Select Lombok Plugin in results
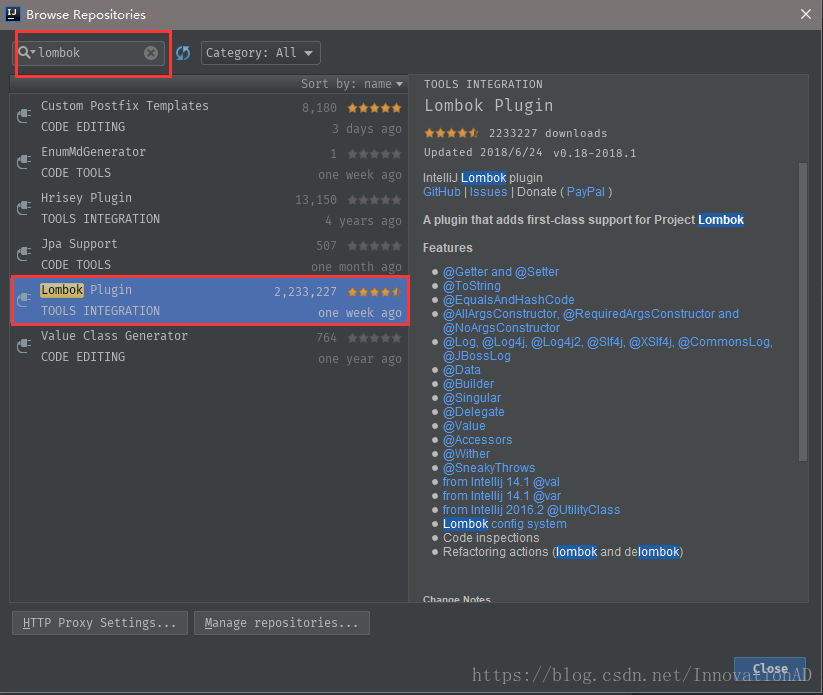The width and height of the screenshot is (823, 695). point(209,300)
